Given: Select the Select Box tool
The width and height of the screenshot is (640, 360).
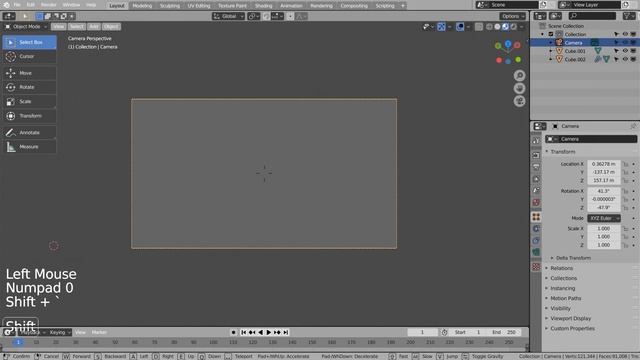Looking at the screenshot, I should (29, 42).
